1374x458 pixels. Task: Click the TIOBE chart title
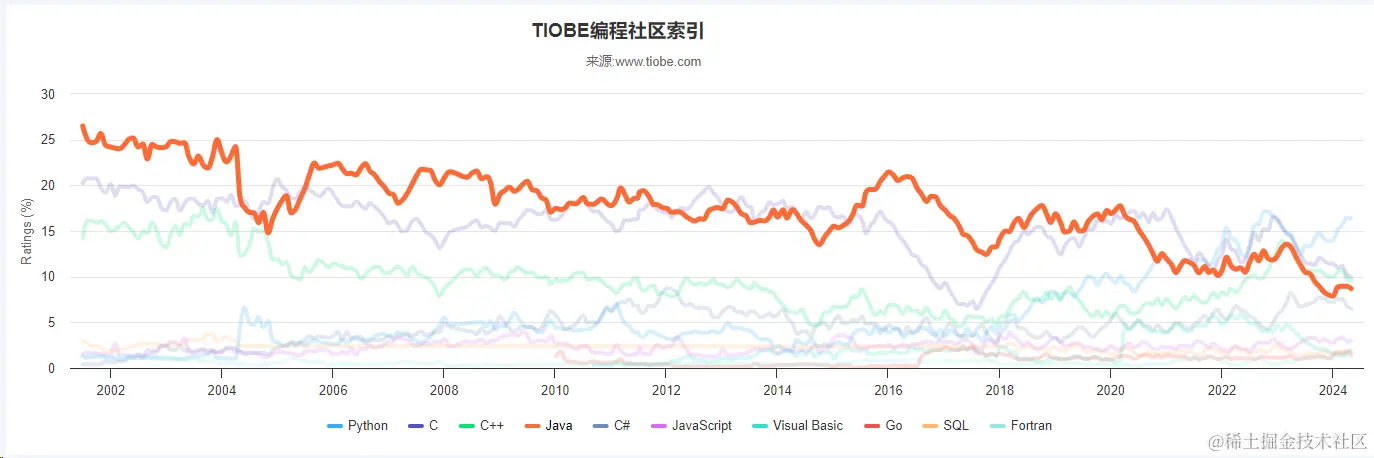(x=618, y=31)
